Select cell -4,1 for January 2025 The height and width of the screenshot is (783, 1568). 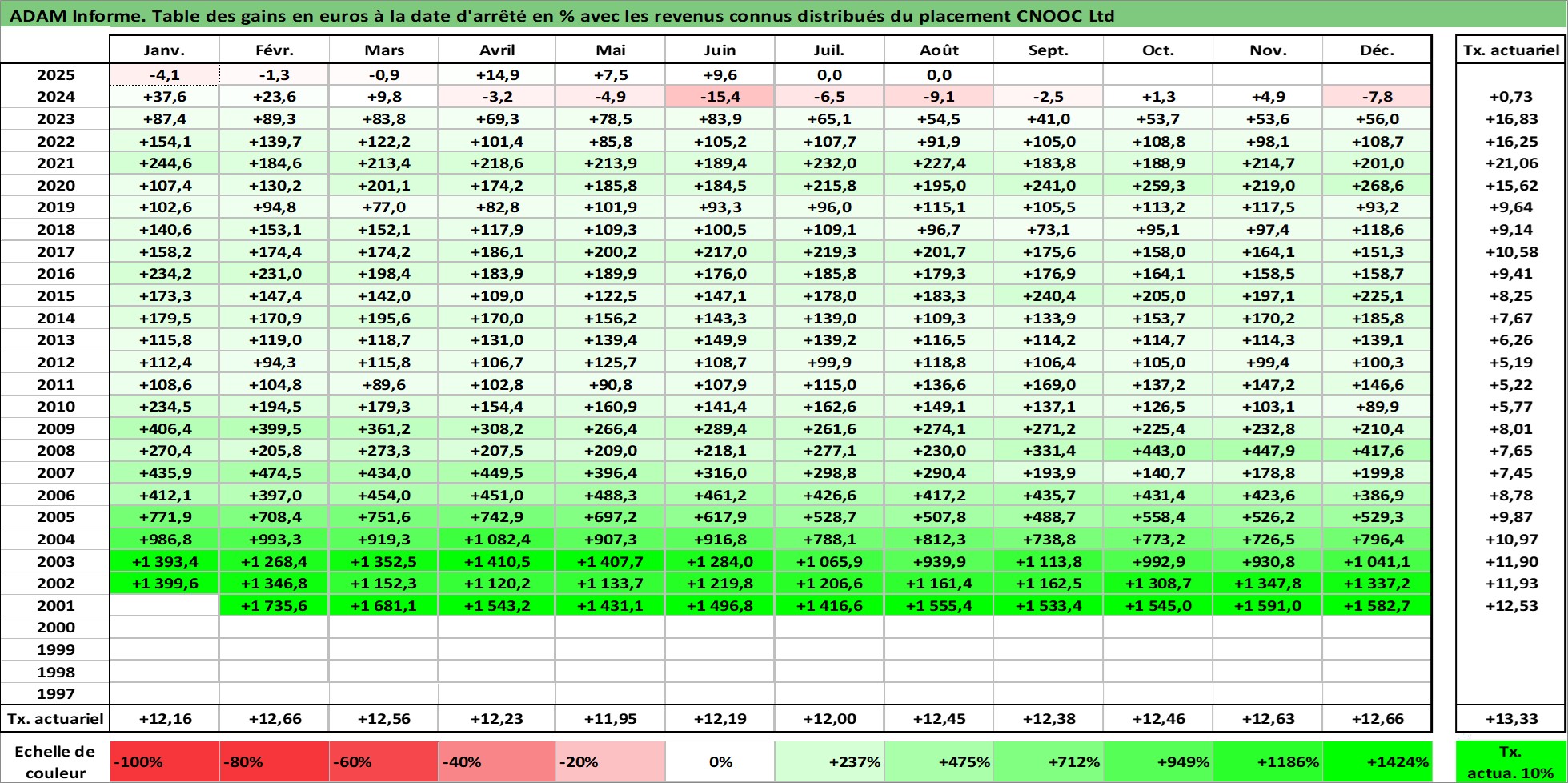164,75
